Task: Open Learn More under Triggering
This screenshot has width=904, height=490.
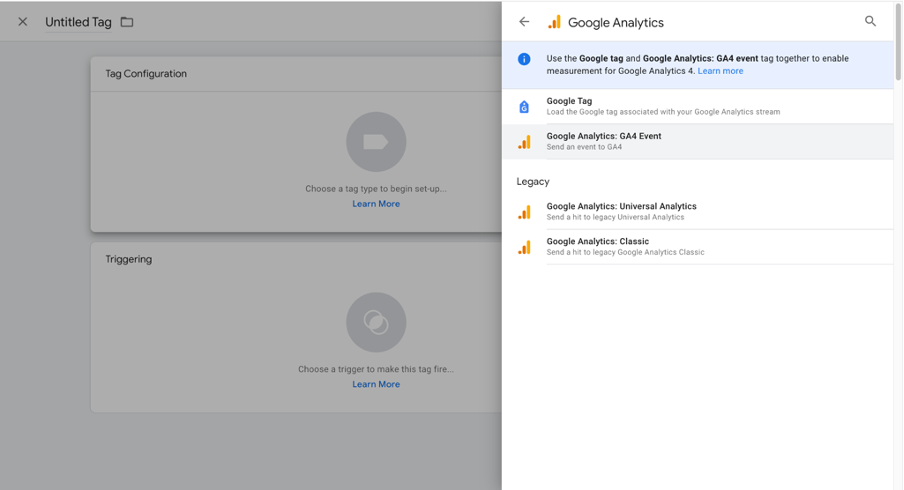Action: pos(376,385)
